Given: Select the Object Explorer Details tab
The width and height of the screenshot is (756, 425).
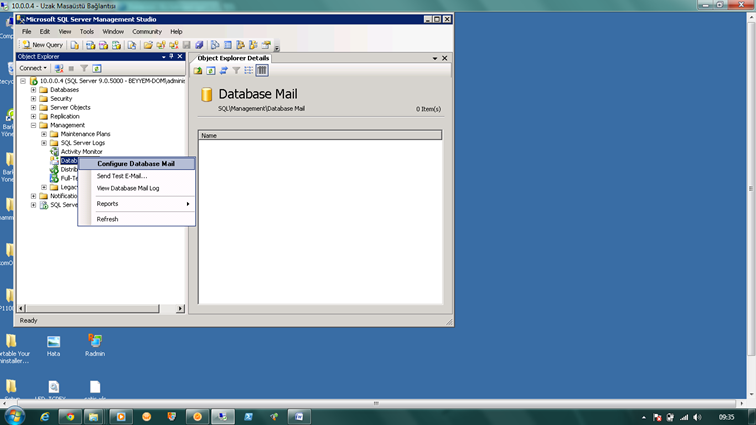Looking at the screenshot, I should click(x=233, y=58).
